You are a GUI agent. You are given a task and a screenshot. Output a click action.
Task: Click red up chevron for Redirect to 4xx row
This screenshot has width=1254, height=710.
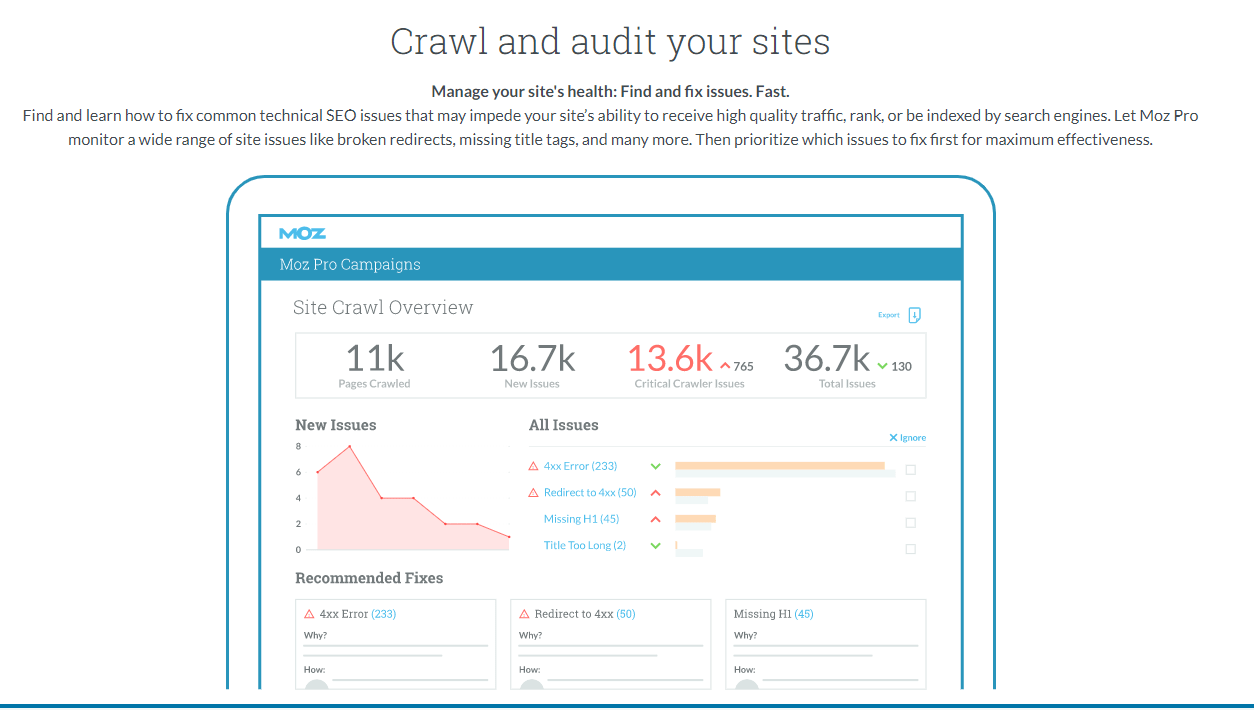coord(656,492)
